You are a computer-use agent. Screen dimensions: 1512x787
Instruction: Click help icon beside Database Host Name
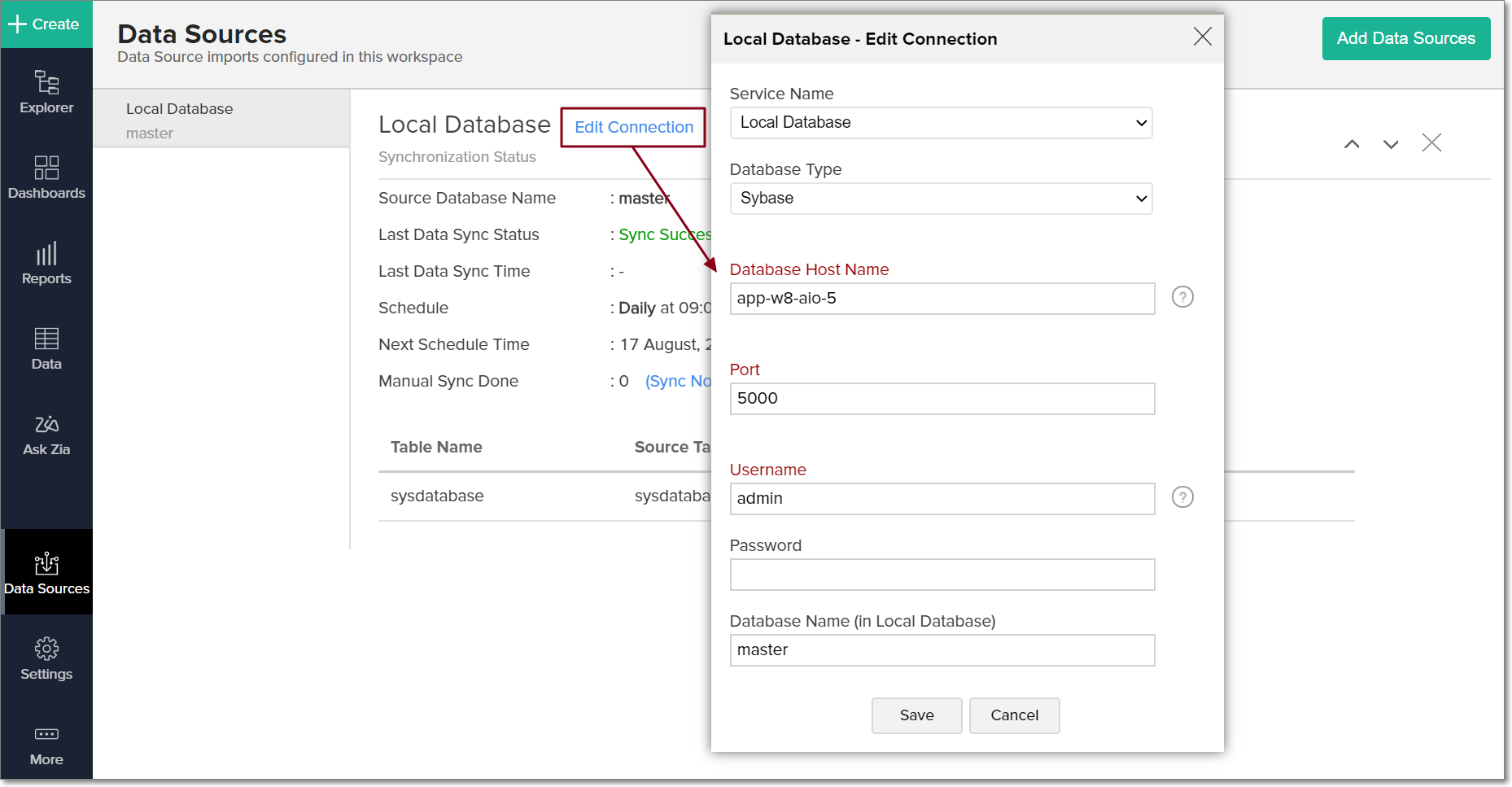[1182, 297]
